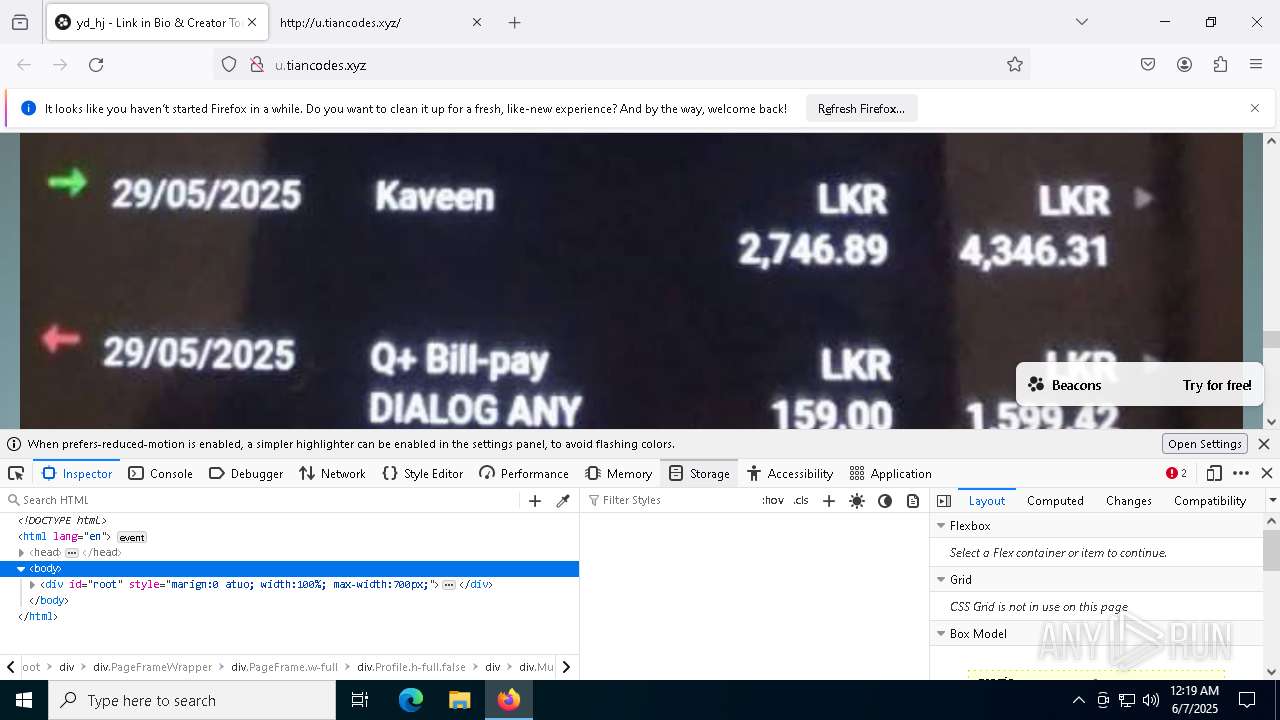Image resolution: width=1280 pixels, height=720 pixels.
Task: Toggle light color scheme simulation
Action: pos(857,501)
